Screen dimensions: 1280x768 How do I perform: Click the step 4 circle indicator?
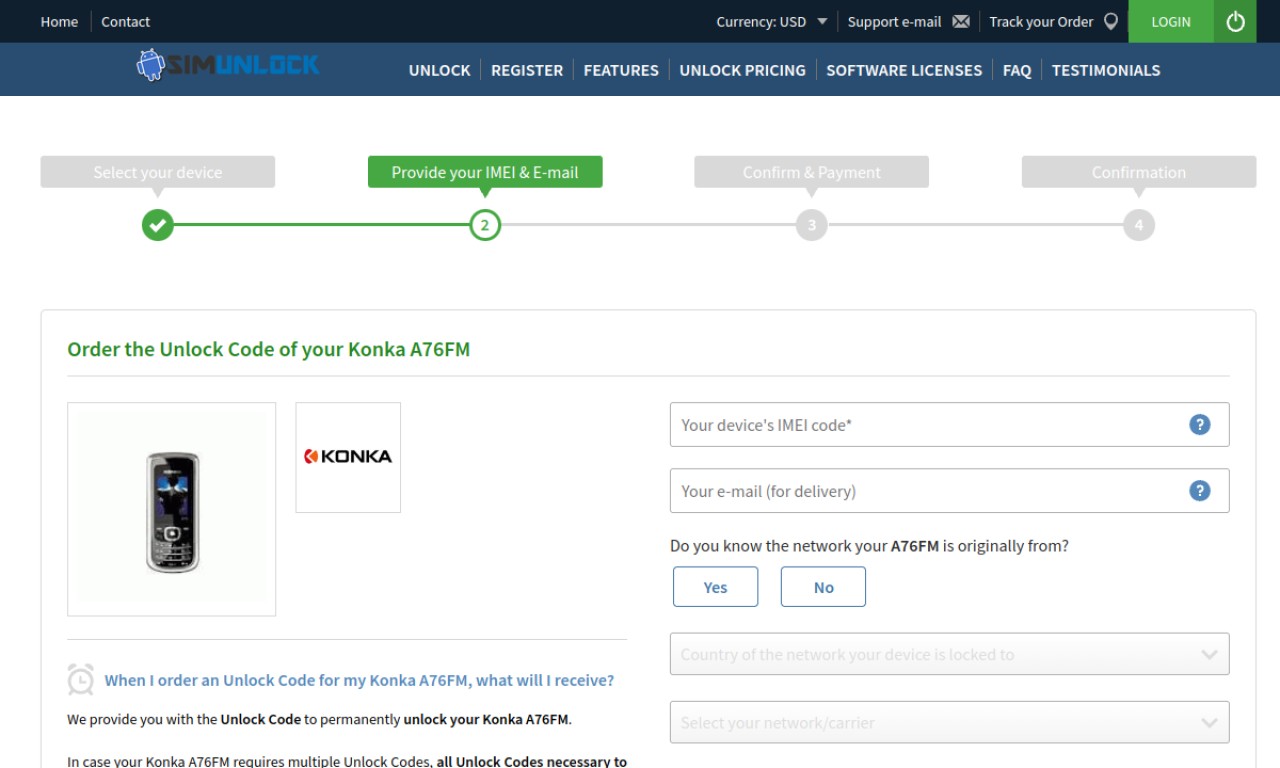[1139, 225]
